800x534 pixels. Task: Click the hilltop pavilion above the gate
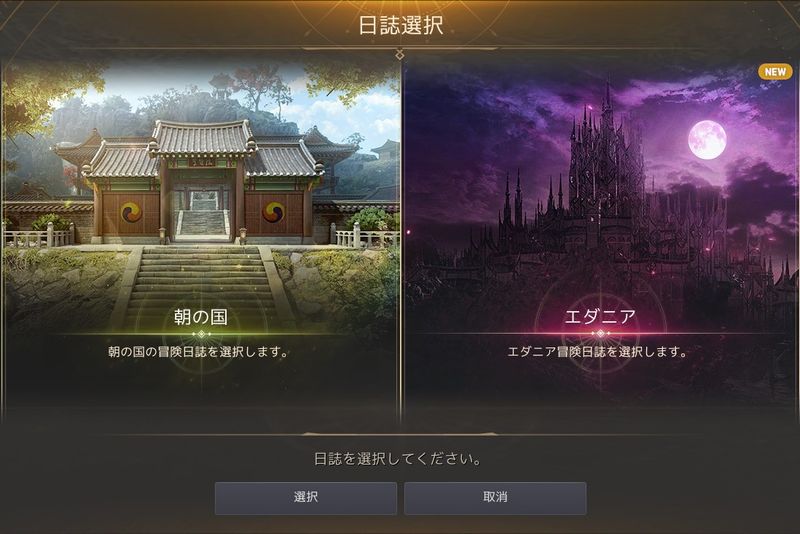click(221, 85)
